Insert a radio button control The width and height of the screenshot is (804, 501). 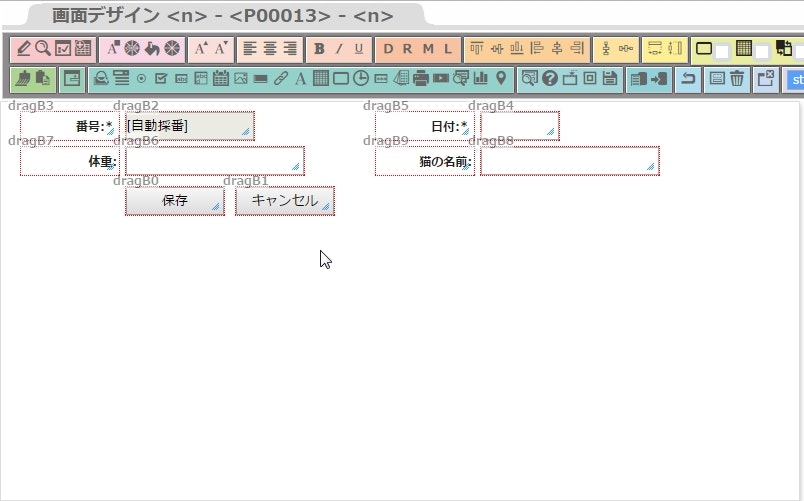[x=142, y=79]
